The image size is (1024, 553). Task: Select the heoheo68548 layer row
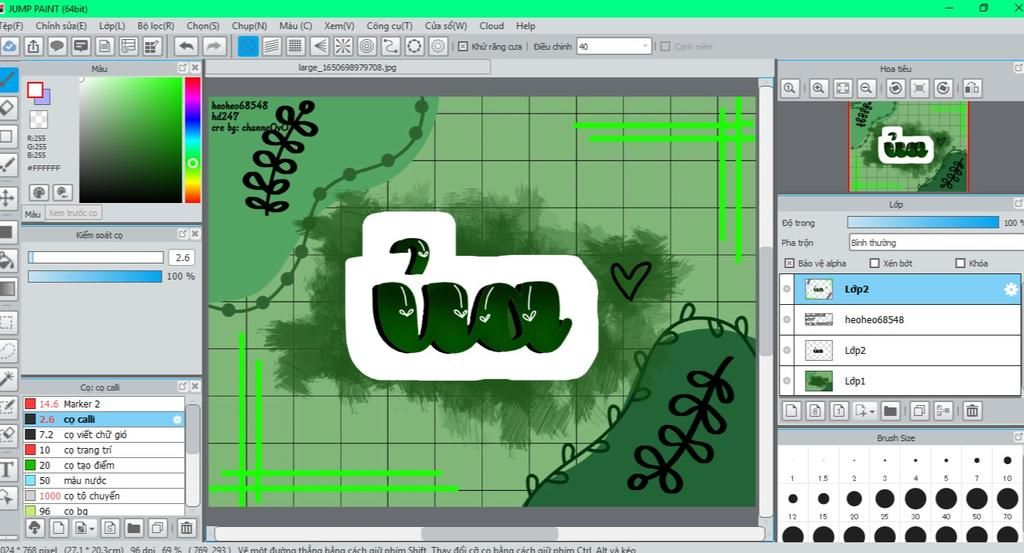click(901, 319)
